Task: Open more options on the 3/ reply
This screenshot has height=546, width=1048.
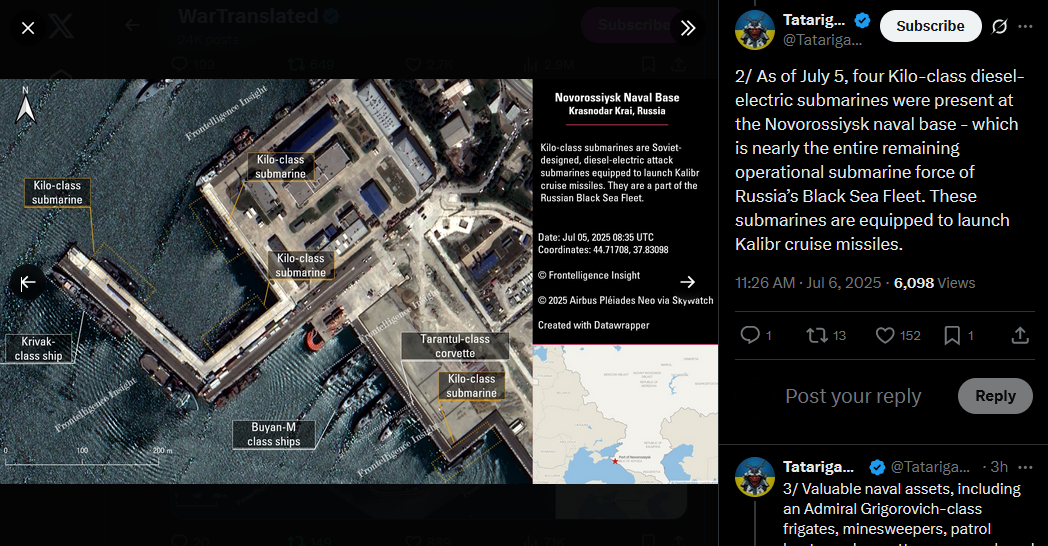Action: [x=1025, y=466]
